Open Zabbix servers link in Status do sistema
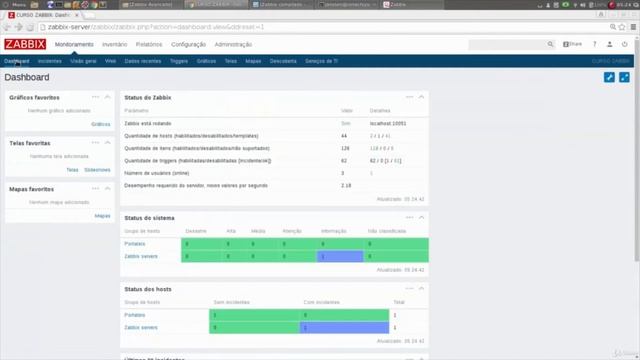This screenshot has width=640, height=360. coord(141,256)
